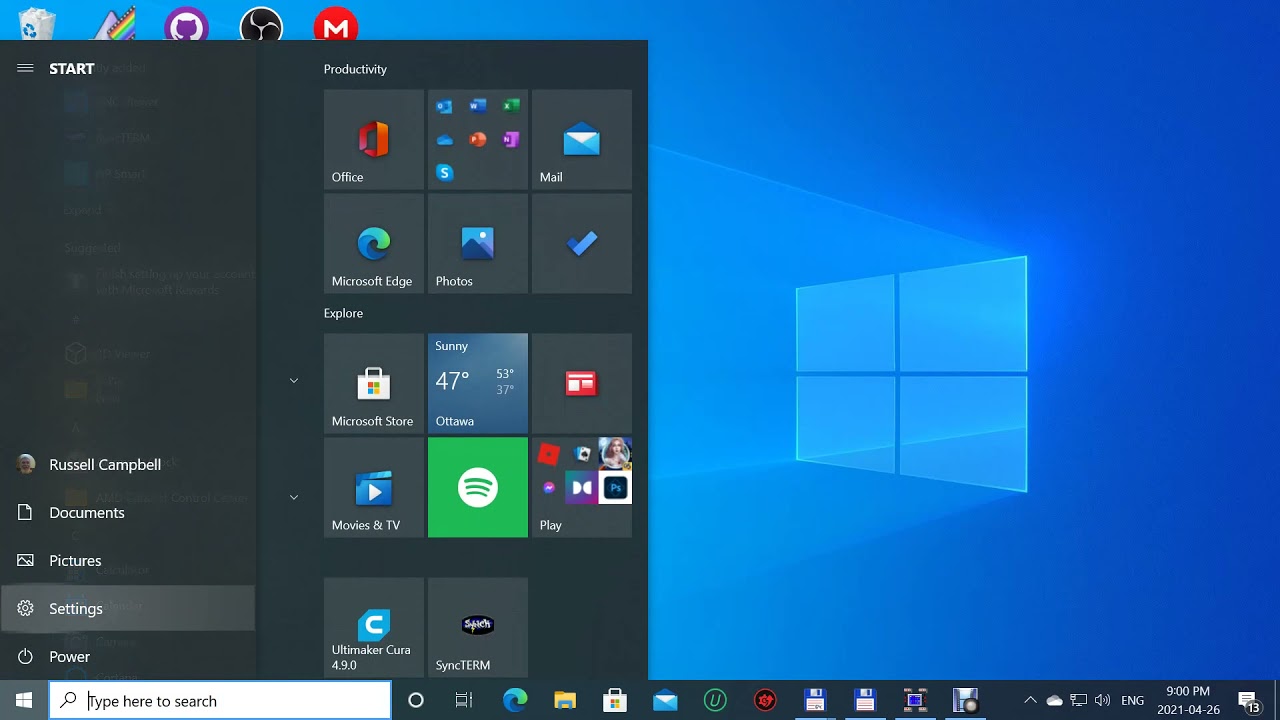Open the Mail tile
This screenshot has width=1280, height=720.
(x=582, y=140)
